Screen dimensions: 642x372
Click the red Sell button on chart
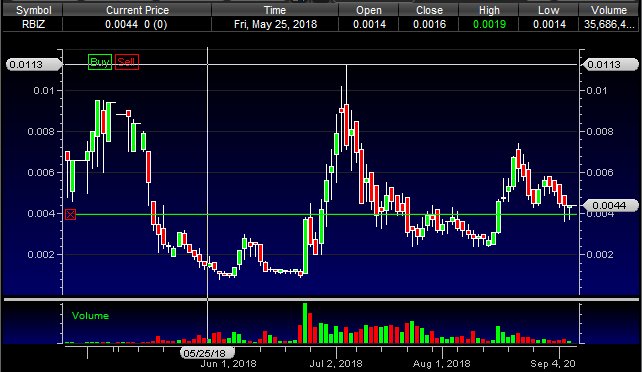point(127,62)
